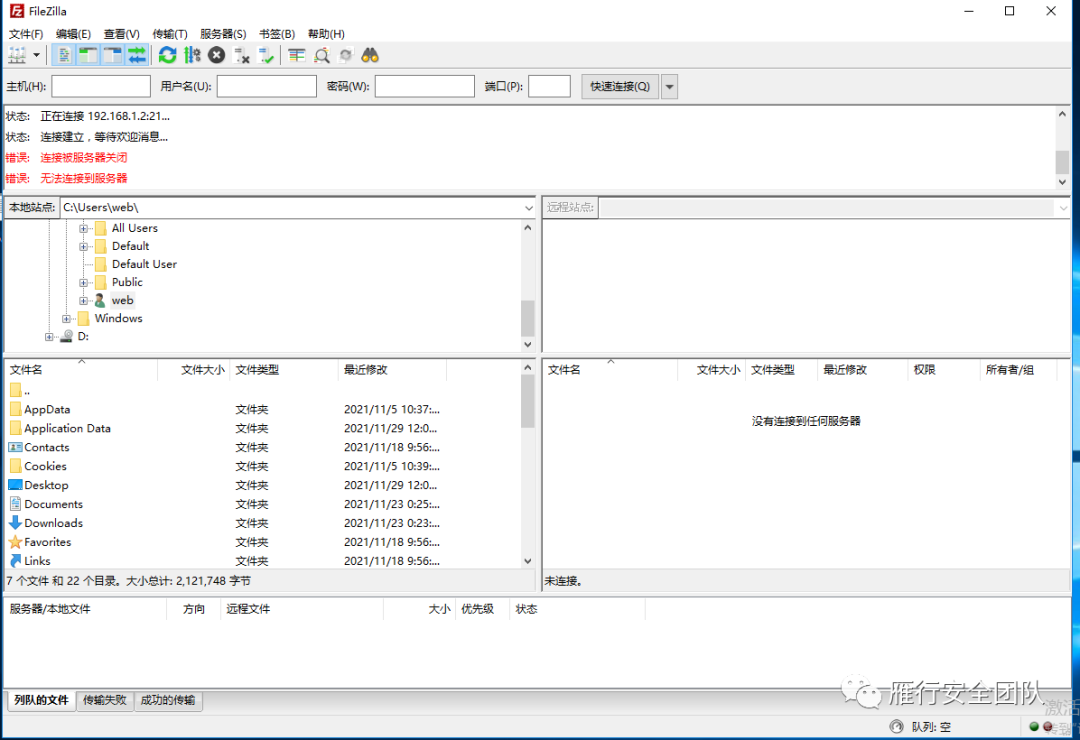Click the 密码 password input field
1080x740 pixels.
[x=425, y=86]
